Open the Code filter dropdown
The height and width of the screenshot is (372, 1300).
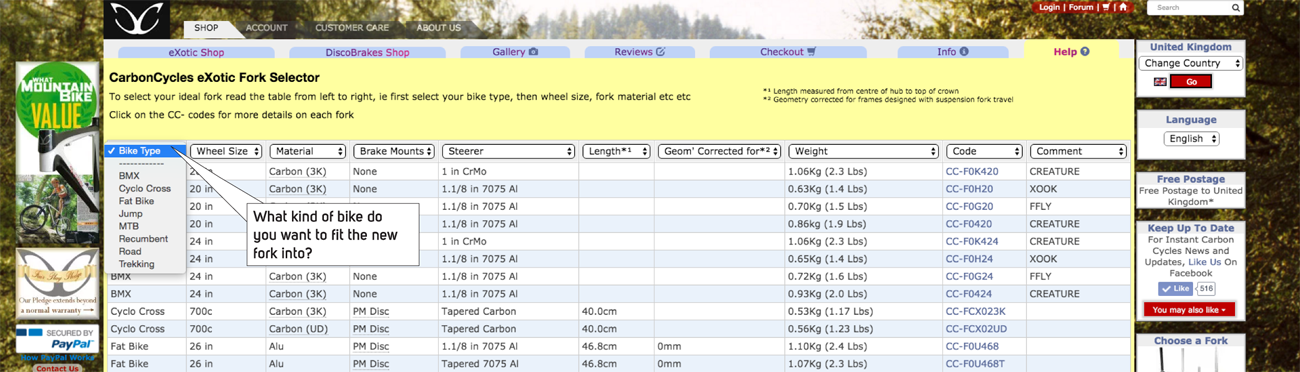click(984, 152)
